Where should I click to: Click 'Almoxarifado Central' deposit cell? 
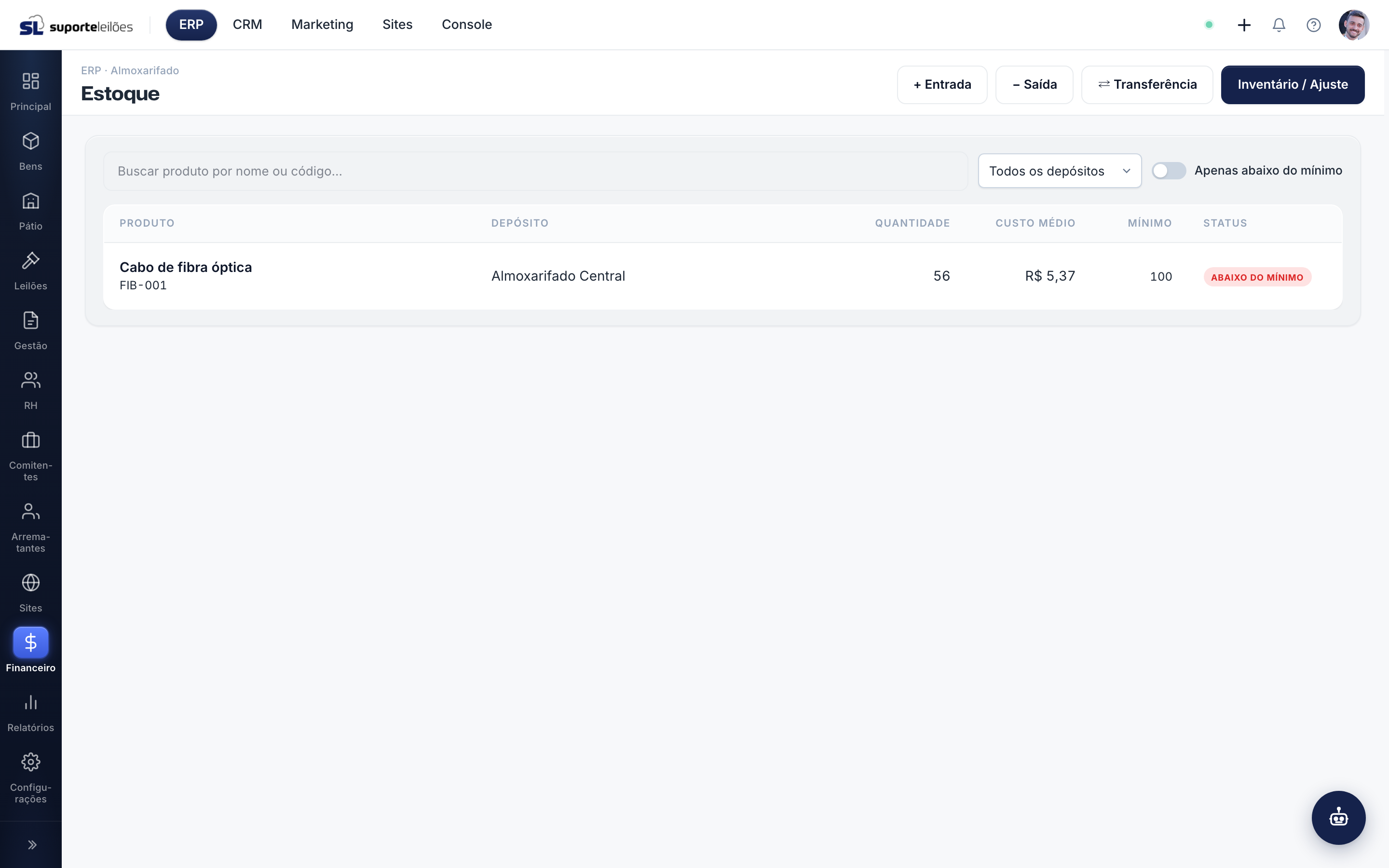[x=558, y=276]
